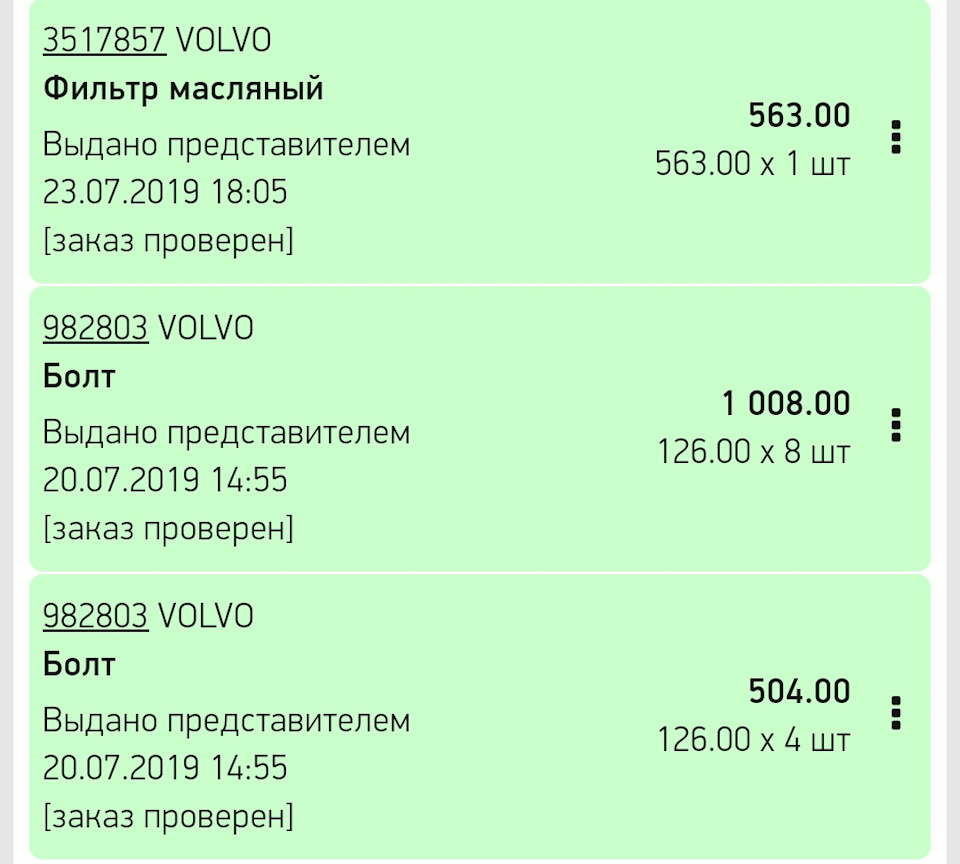Tap the 1 008.00 total price

point(786,404)
